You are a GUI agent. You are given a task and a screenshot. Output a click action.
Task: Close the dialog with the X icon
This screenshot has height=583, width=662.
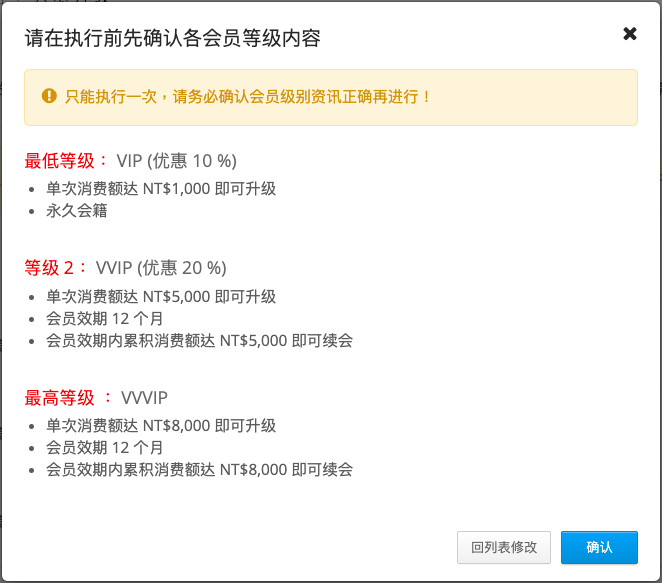tap(629, 33)
